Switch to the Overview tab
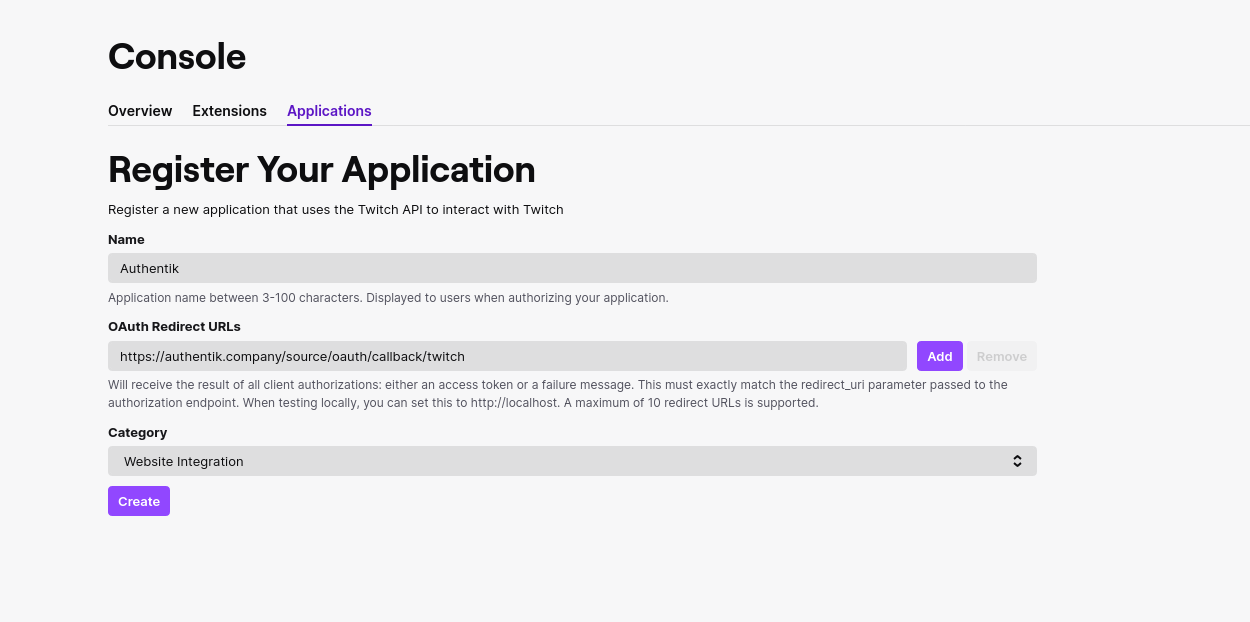The height and width of the screenshot is (622, 1250). (140, 111)
